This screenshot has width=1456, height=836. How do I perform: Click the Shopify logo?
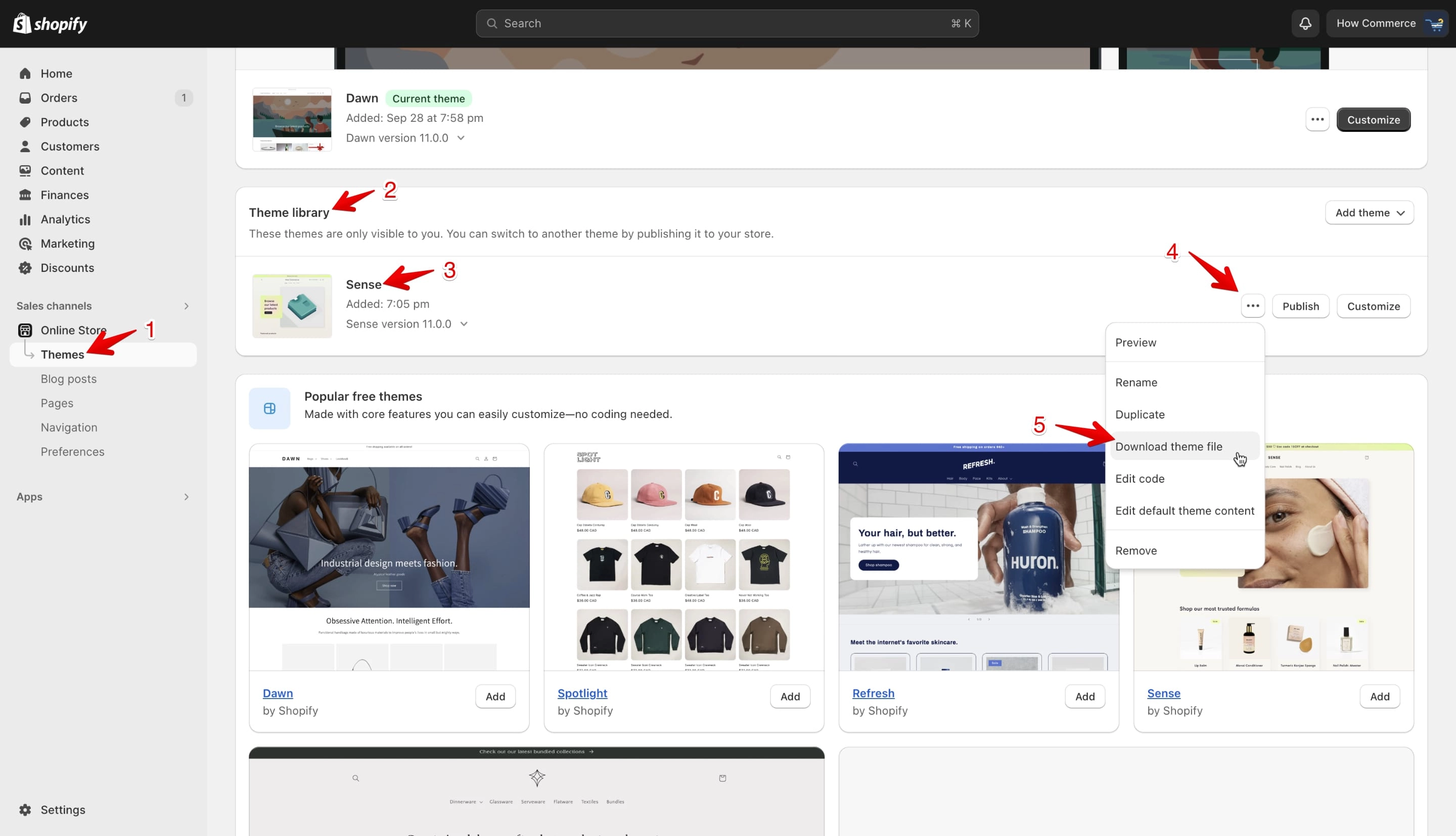click(50, 24)
